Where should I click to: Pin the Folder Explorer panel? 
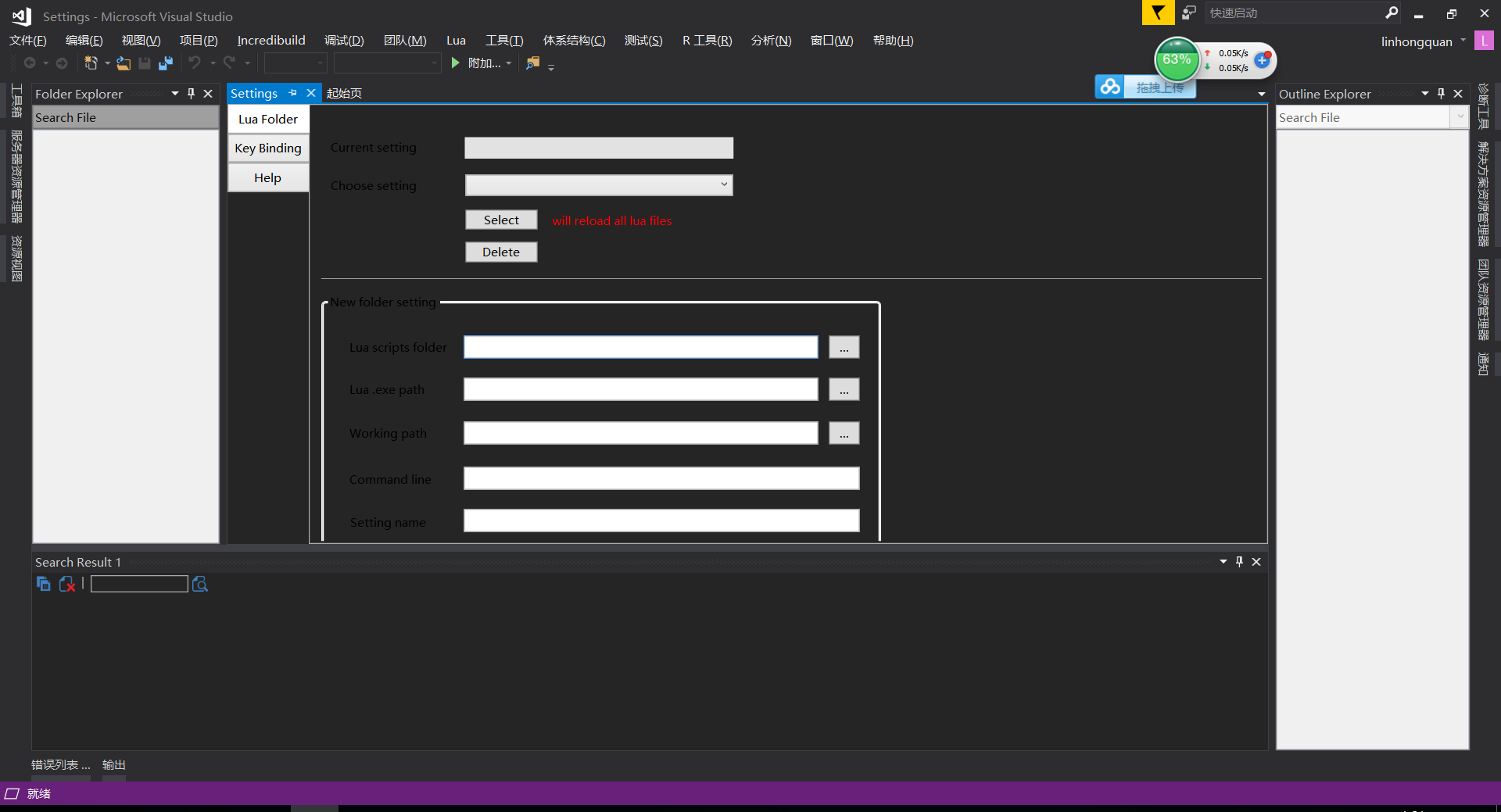pyautogui.click(x=191, y=94)
